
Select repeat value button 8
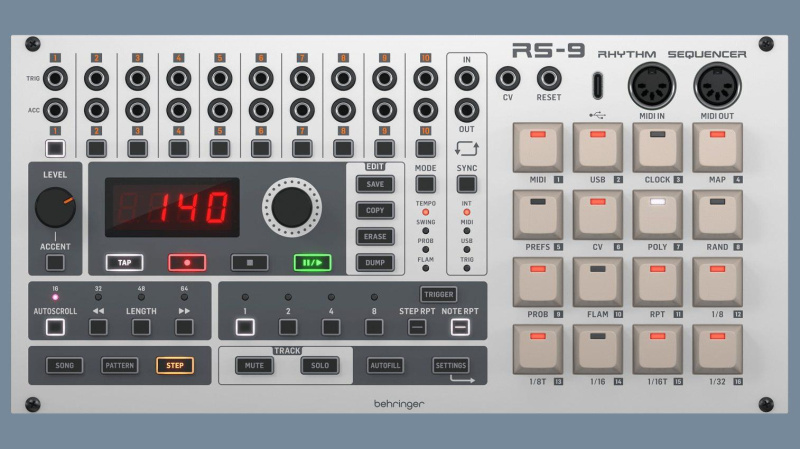(374, 327)
